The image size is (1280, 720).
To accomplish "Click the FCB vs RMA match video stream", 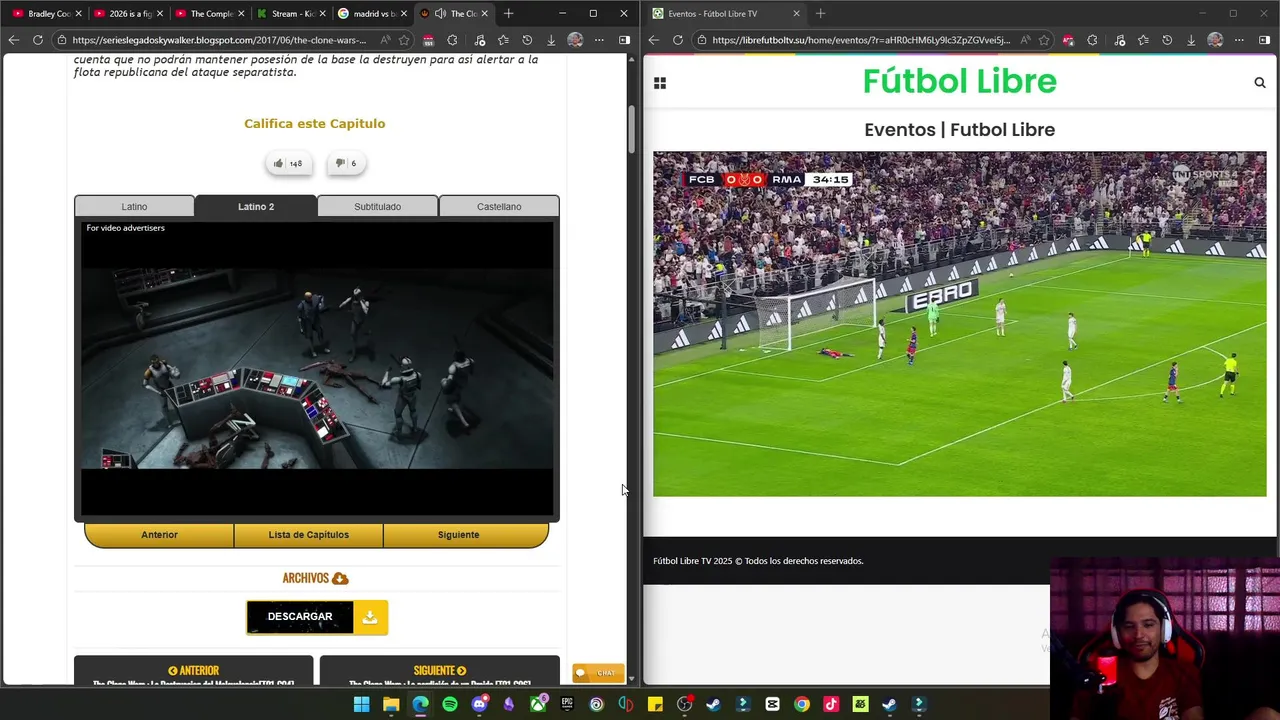I will point(960,324).
